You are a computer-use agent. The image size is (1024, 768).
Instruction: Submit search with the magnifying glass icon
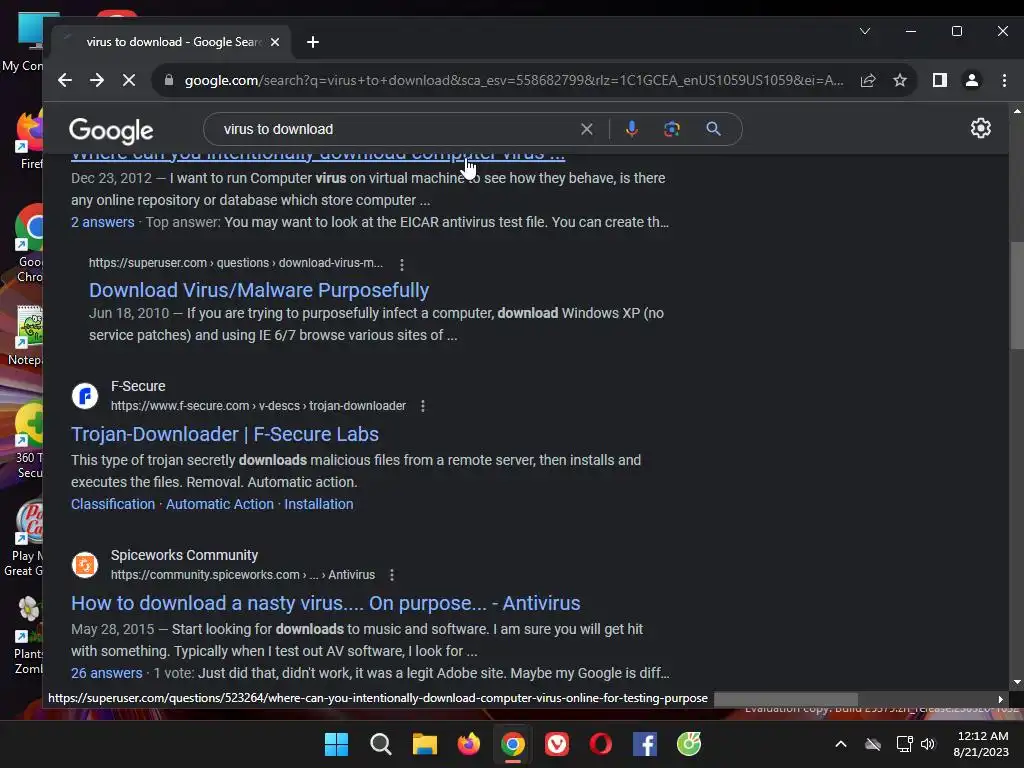pos(714,129)
